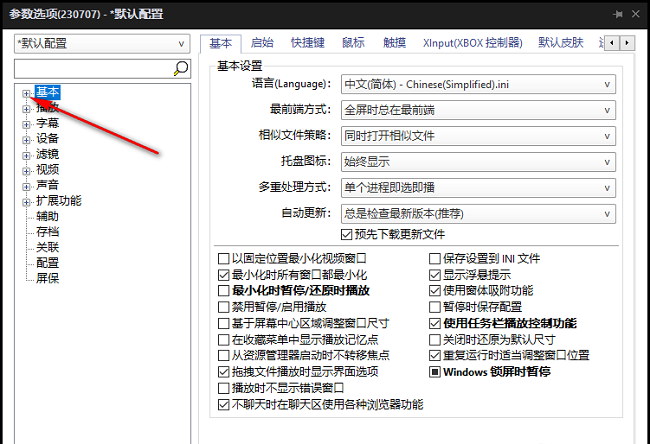Select 基本 label in the tree
Image resolution: width=650 pixels, height=444 pixels.
[x=48, y=92]
